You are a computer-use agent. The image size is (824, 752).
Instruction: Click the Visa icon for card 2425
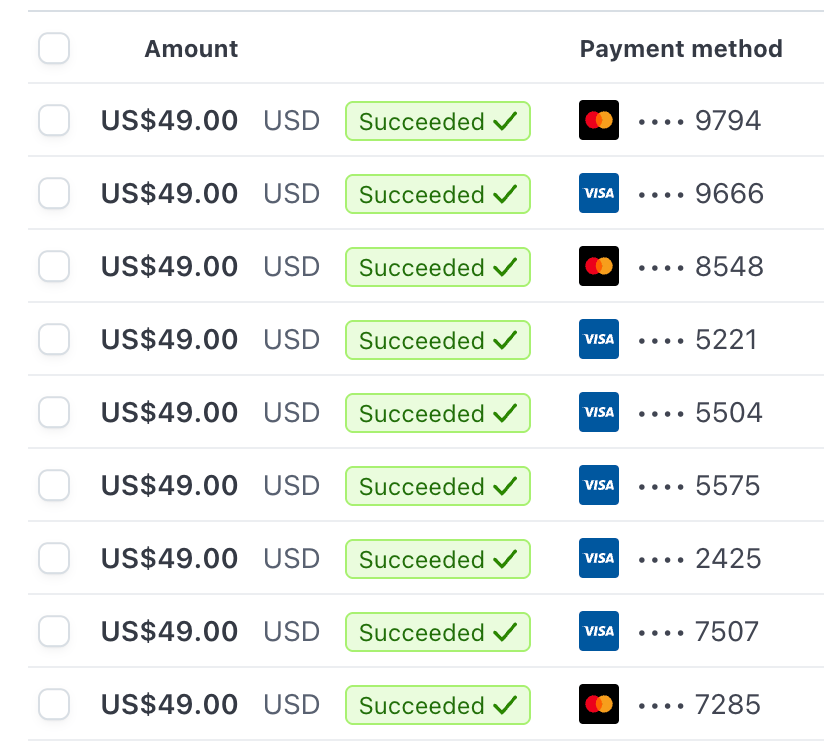coord(599,558)
